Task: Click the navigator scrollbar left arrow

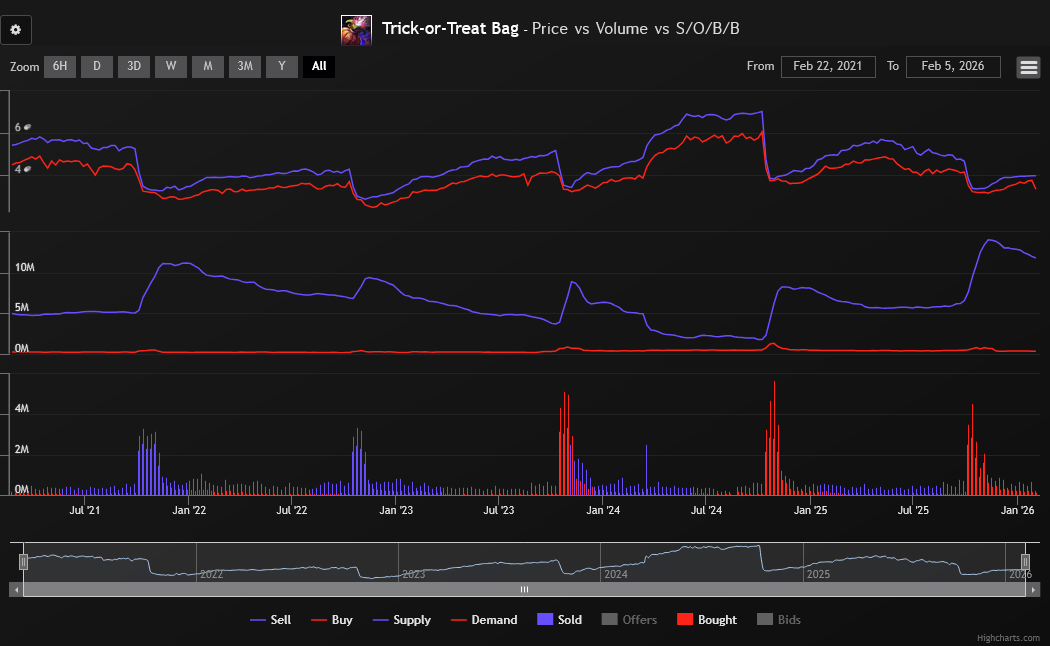Action: 17,590
